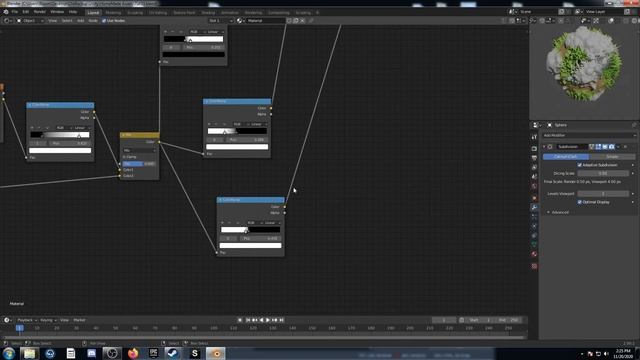Switch to the Sculpting workspace tab

click(135, 12)
